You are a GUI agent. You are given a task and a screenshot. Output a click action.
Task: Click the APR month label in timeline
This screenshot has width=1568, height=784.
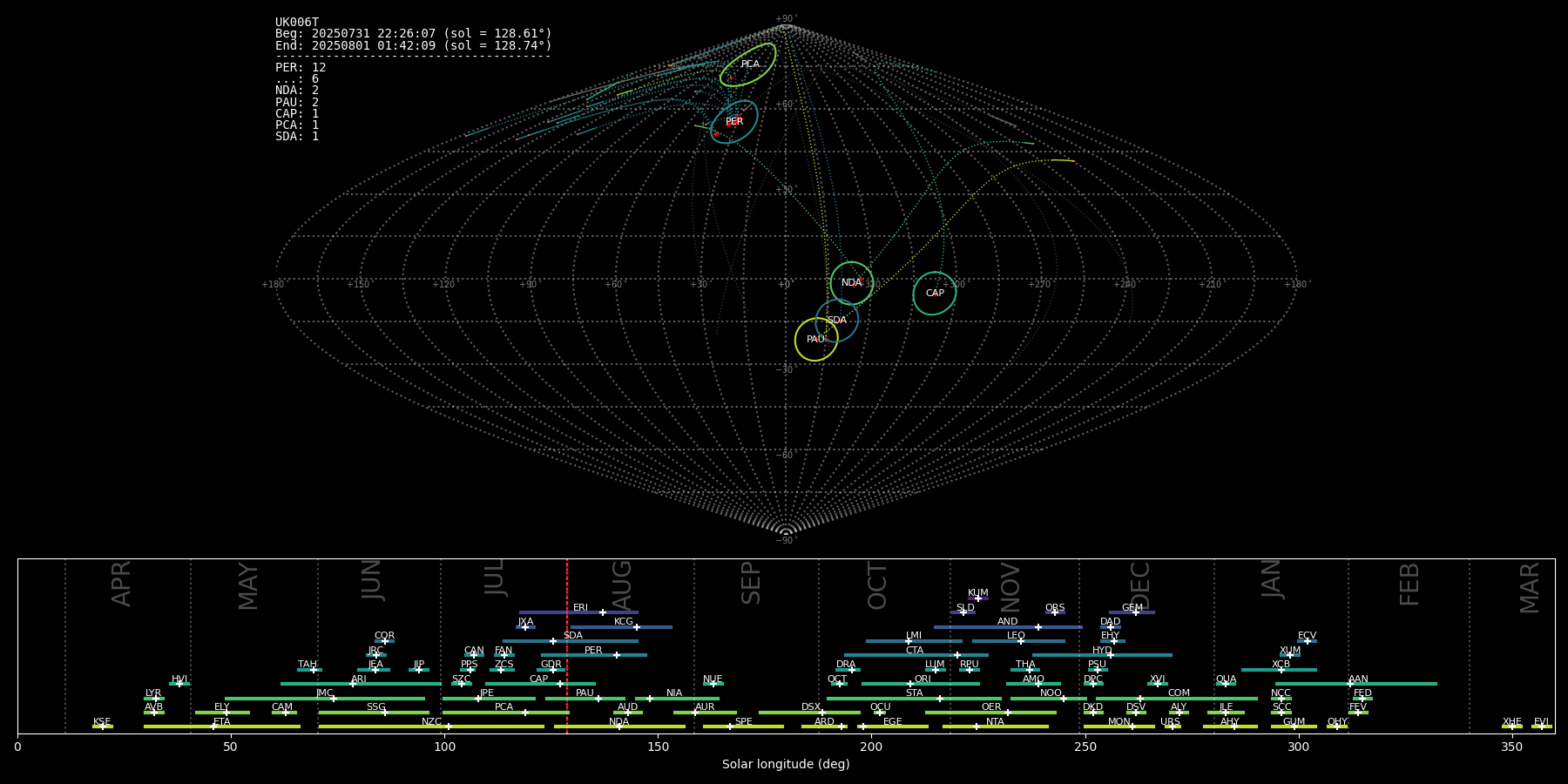[x=121, y=584]
